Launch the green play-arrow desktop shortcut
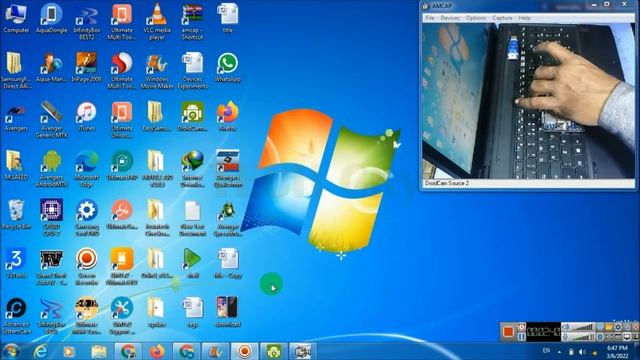The image size is (640, 360). (192, 263)
